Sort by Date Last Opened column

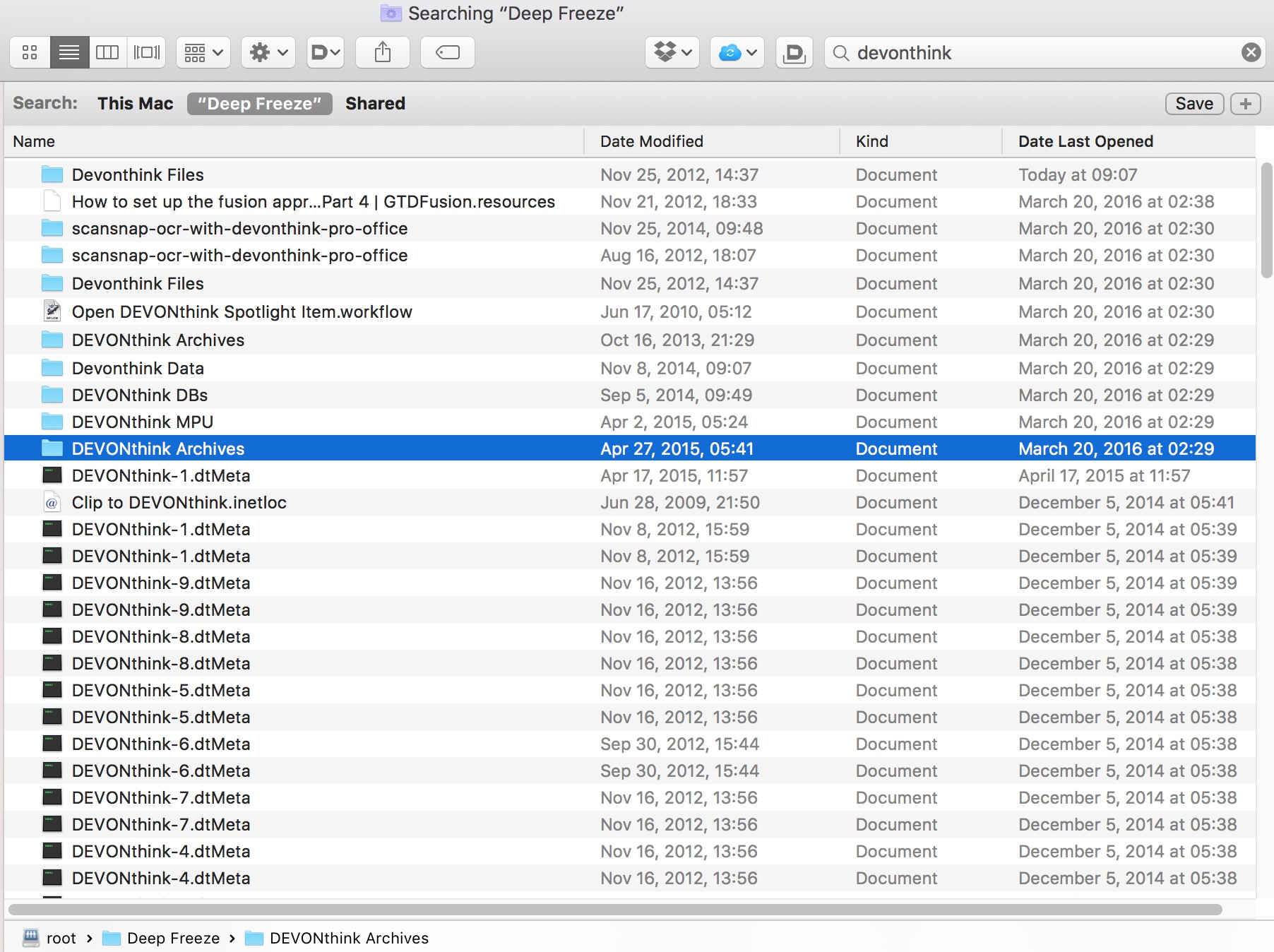(x=1129, y=141)
